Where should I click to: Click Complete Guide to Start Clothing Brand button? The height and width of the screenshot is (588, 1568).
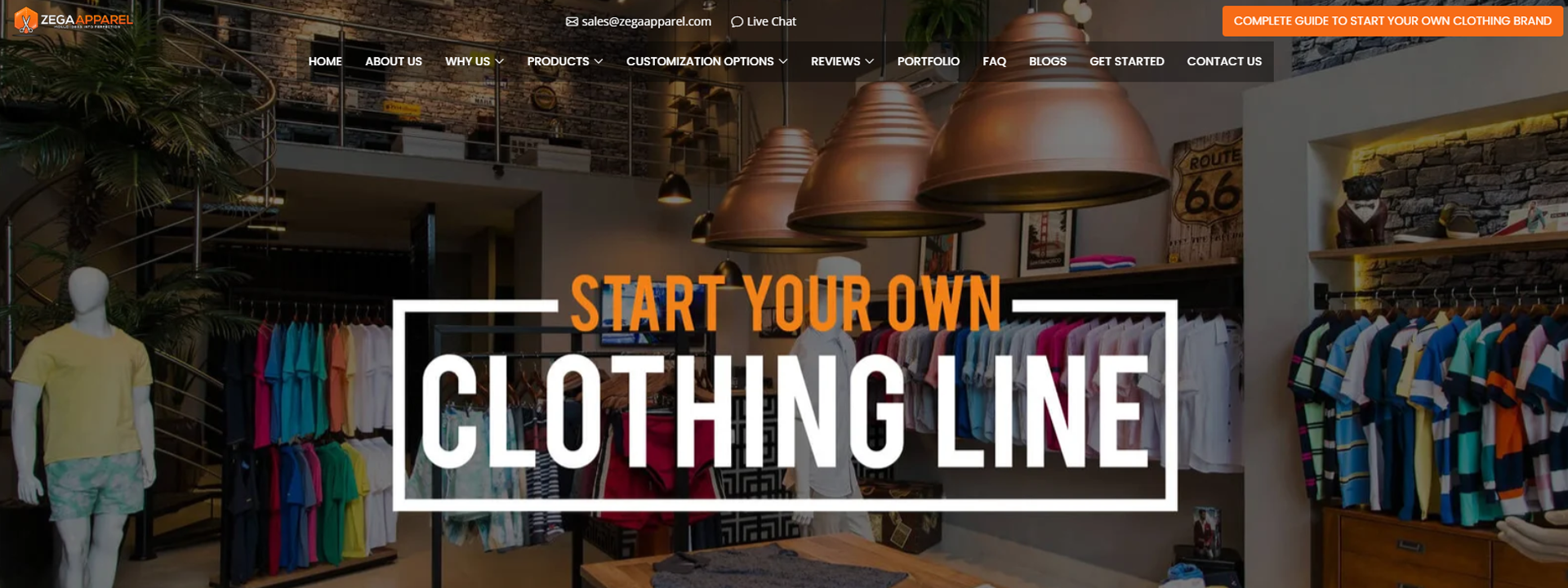(x=1392, y=21)
